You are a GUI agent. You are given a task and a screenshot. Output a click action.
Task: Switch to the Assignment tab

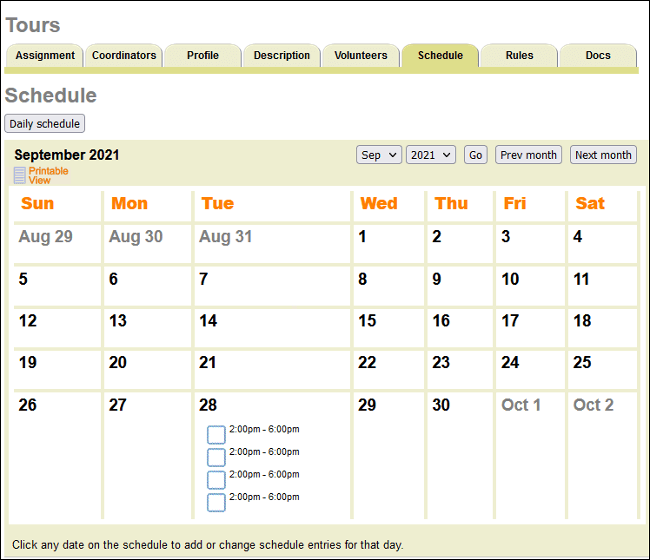pos(45,56)
